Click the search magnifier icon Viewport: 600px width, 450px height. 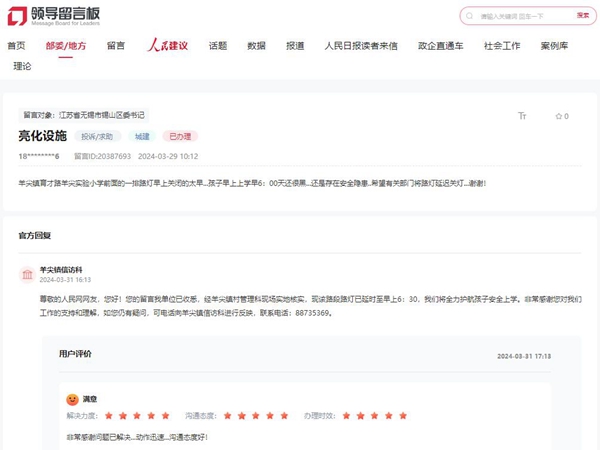tap(469, 16)
